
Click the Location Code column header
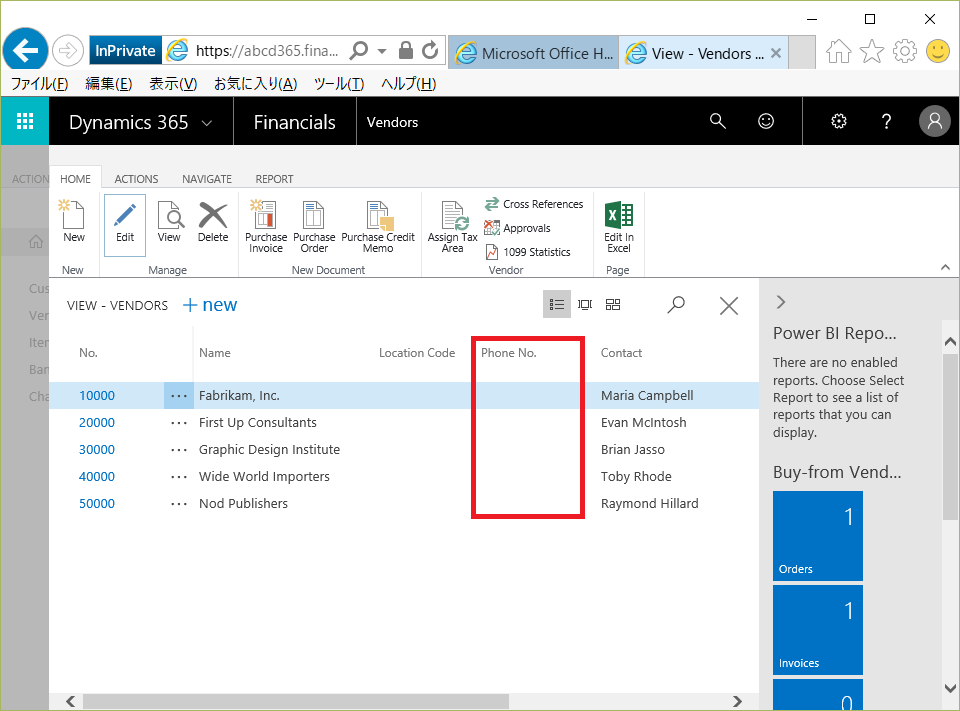[417, 353]
